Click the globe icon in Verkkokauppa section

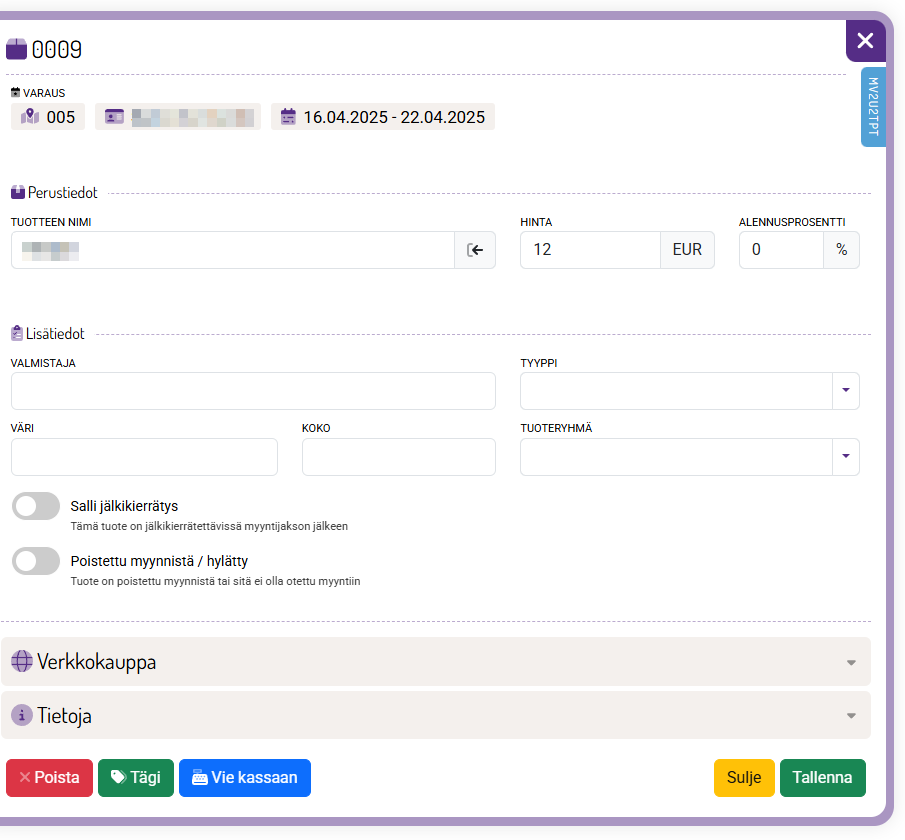[x=22, y=661]
